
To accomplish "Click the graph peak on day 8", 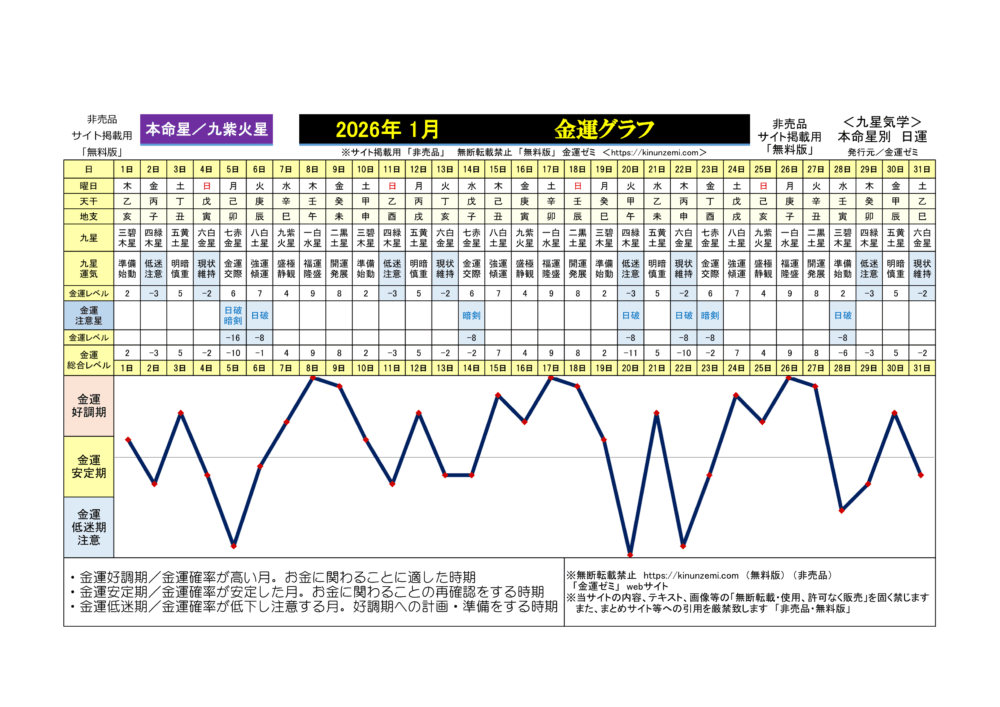I will [313, 378].
